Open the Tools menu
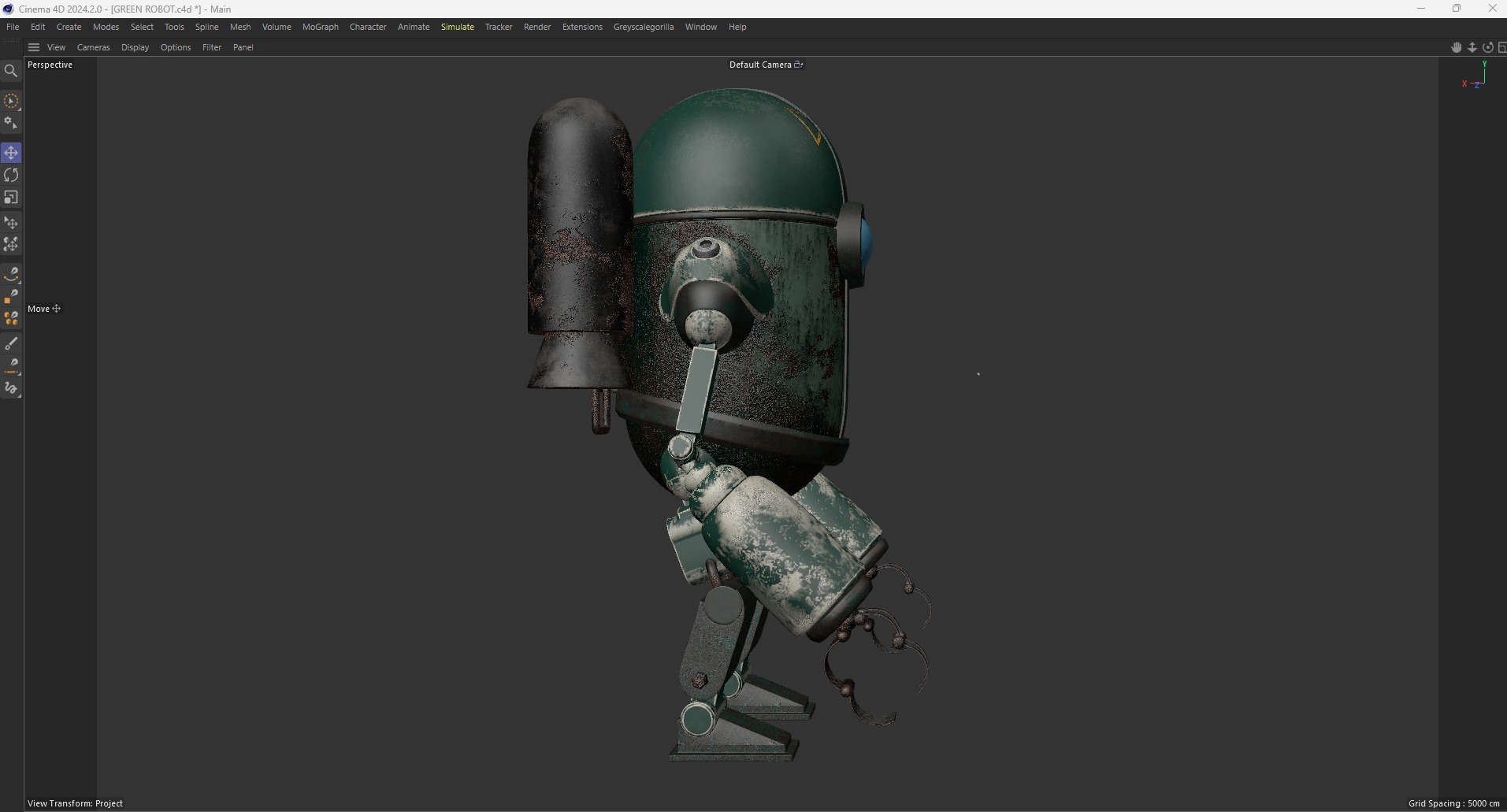The height and width of the screenshot is (812, 1507). 174,27
